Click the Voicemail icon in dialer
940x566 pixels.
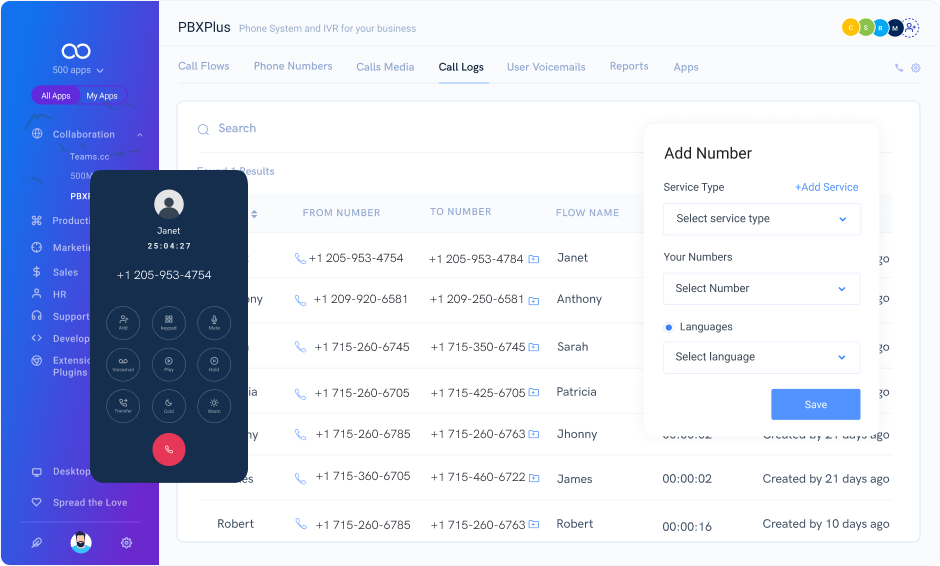click(123, 364)
